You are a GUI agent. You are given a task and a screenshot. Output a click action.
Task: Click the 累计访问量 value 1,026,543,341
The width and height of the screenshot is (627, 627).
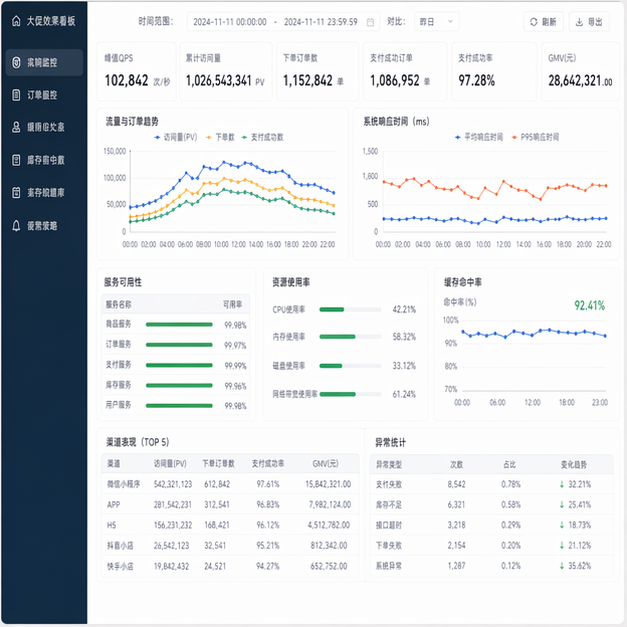tap(218, 80)
